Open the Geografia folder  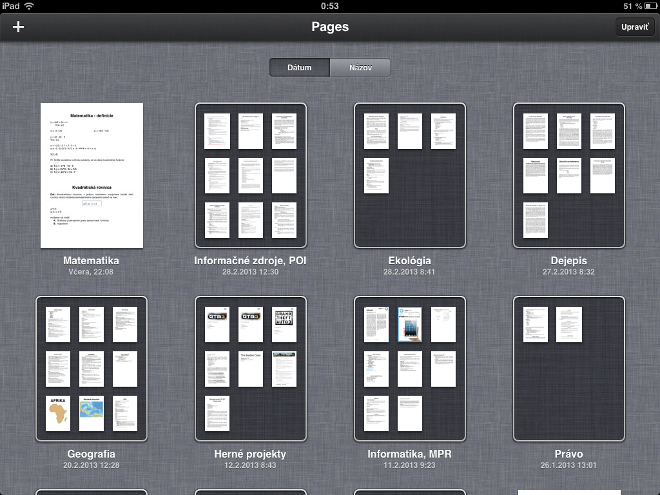pyautogui.click(x=91, y=369)
